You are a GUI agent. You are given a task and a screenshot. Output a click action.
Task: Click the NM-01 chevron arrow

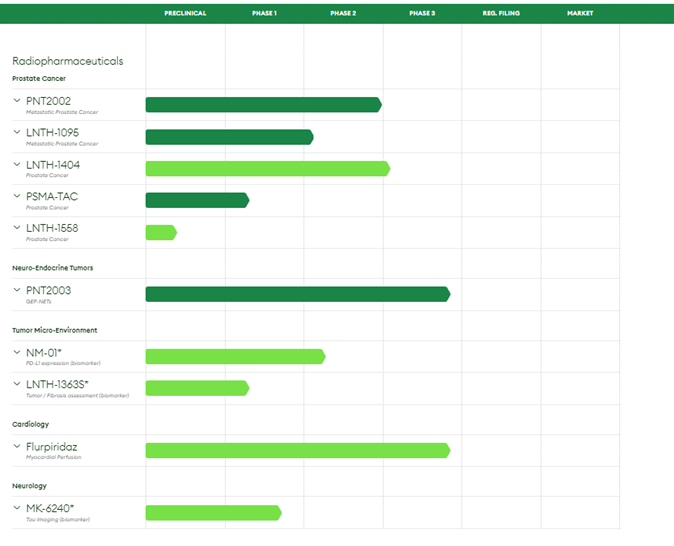(17, 353)
